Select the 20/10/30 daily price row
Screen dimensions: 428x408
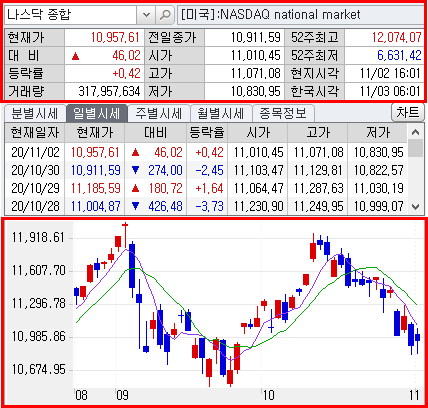tap(206, 170)
